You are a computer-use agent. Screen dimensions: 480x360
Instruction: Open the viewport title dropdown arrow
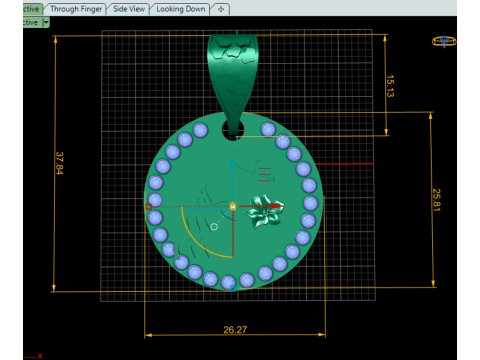[46, 23]
